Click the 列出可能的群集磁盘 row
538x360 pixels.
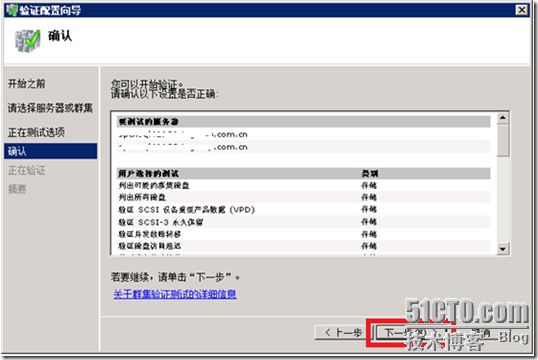coord(304,185)
